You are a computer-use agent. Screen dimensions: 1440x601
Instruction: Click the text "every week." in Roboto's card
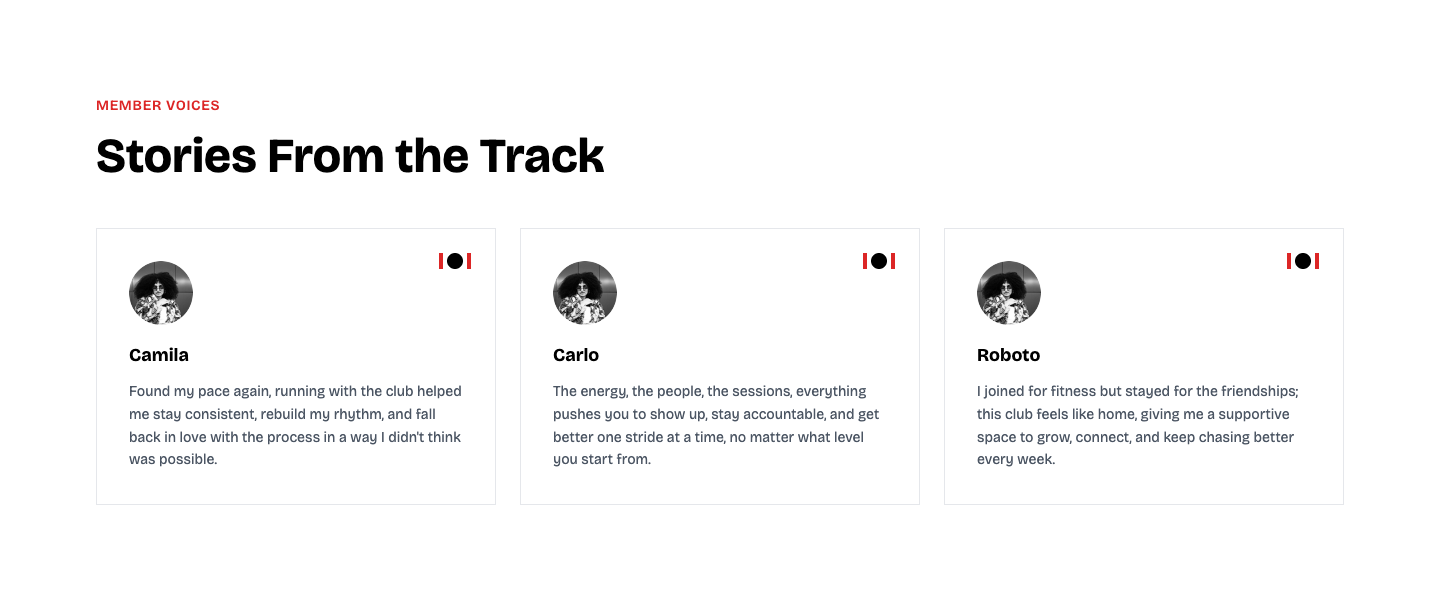coord(1016,460)
